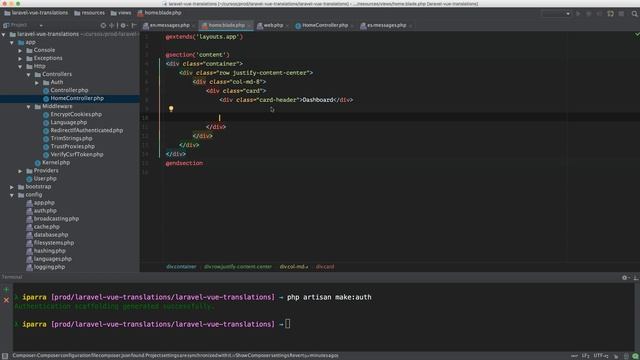The height and width of the screenshot is (360, 640).
Task: Click the terminal prompt input area
Action: pos(288,324)
